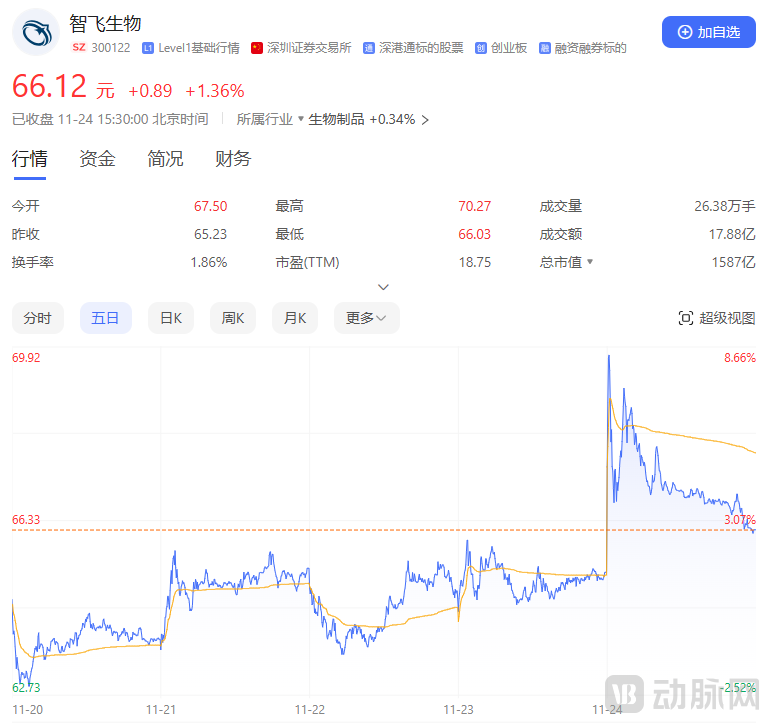Open 超级视图 super view
The height and width of the screenshot is (723, 769).
click(x=717, y=318)
